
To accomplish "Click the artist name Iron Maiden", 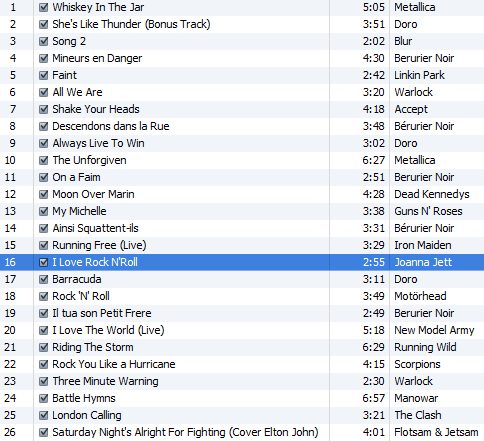I will pyautogui.click(x=423, y=245).
